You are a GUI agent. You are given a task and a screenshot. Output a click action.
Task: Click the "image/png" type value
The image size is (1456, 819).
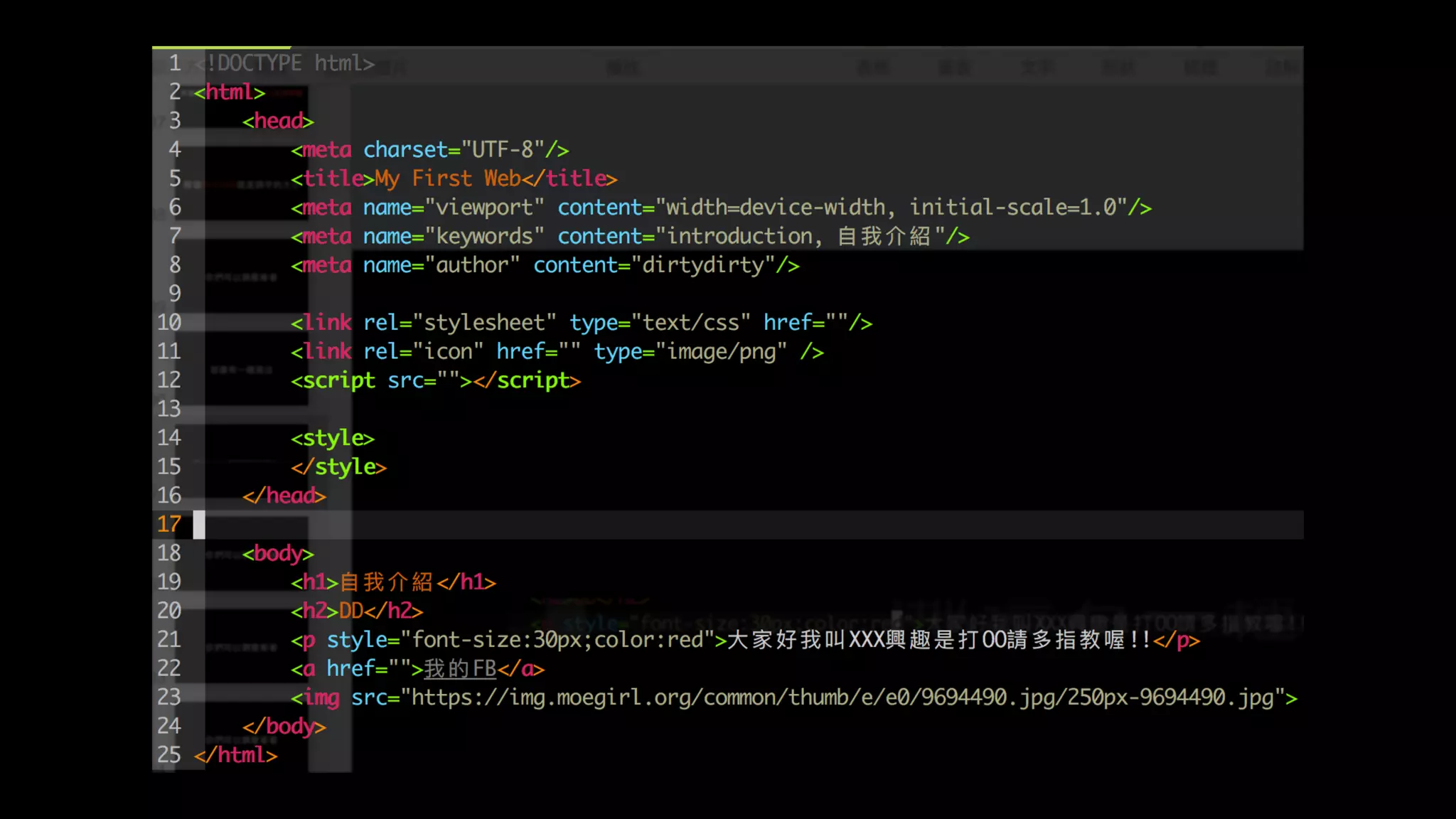(721, 352)
